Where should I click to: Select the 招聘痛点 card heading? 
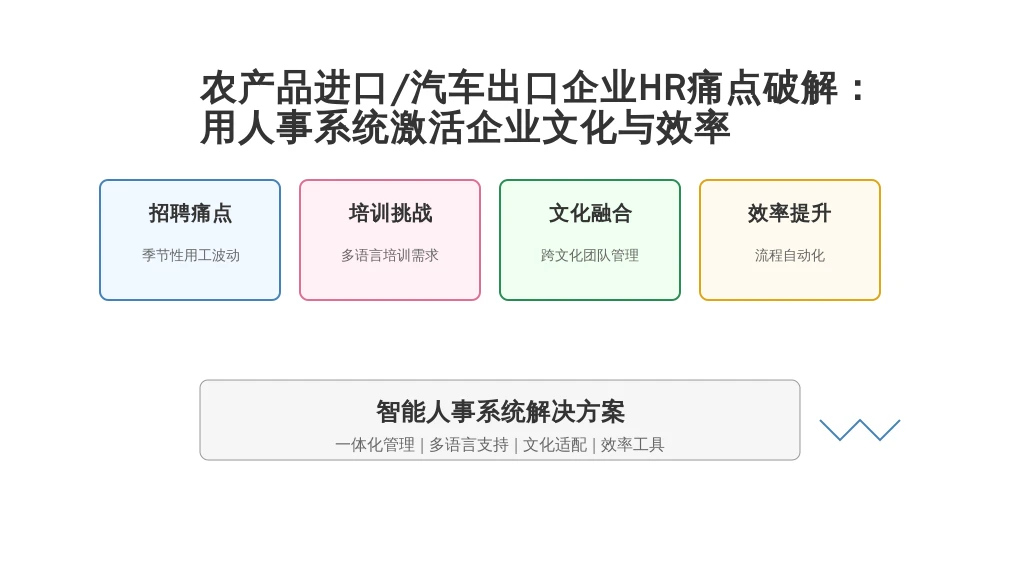click(190, 213)
